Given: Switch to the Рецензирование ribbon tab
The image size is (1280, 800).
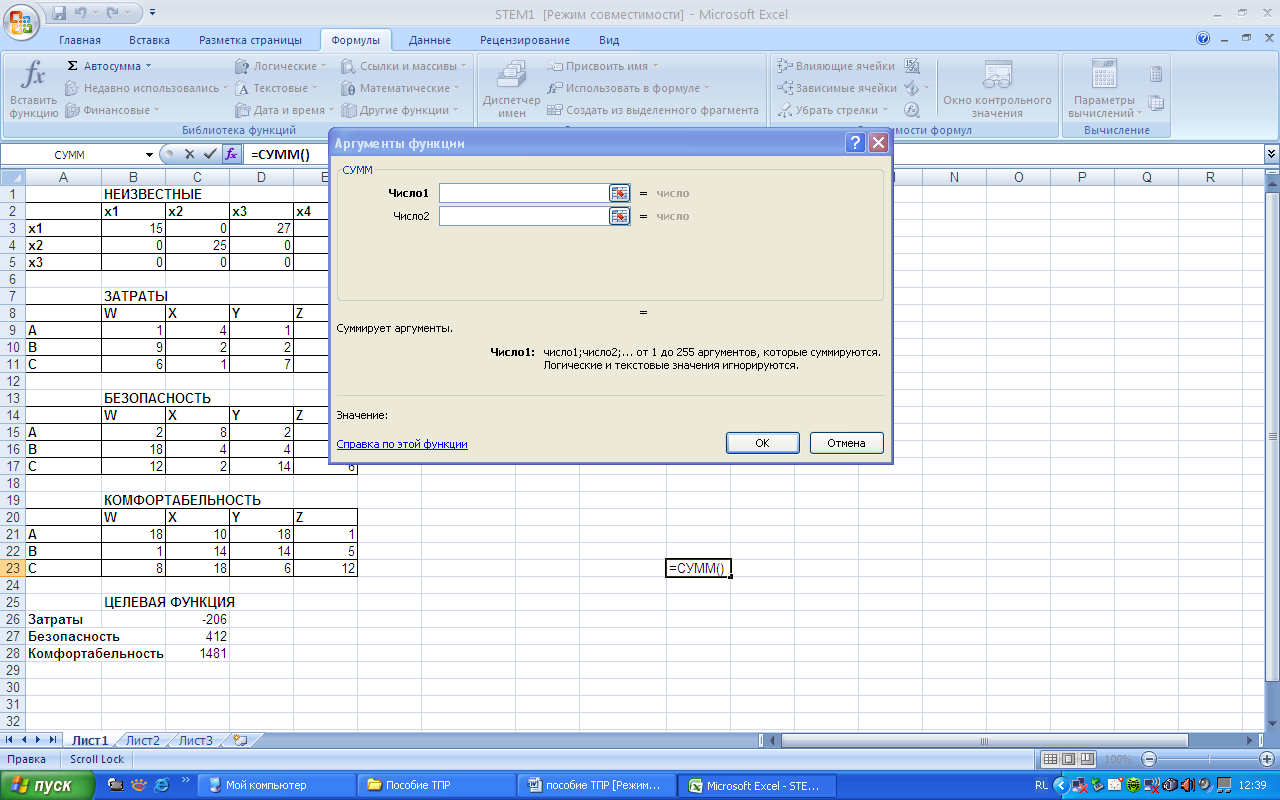Looking at the screenshot, I should click(525, 40).
